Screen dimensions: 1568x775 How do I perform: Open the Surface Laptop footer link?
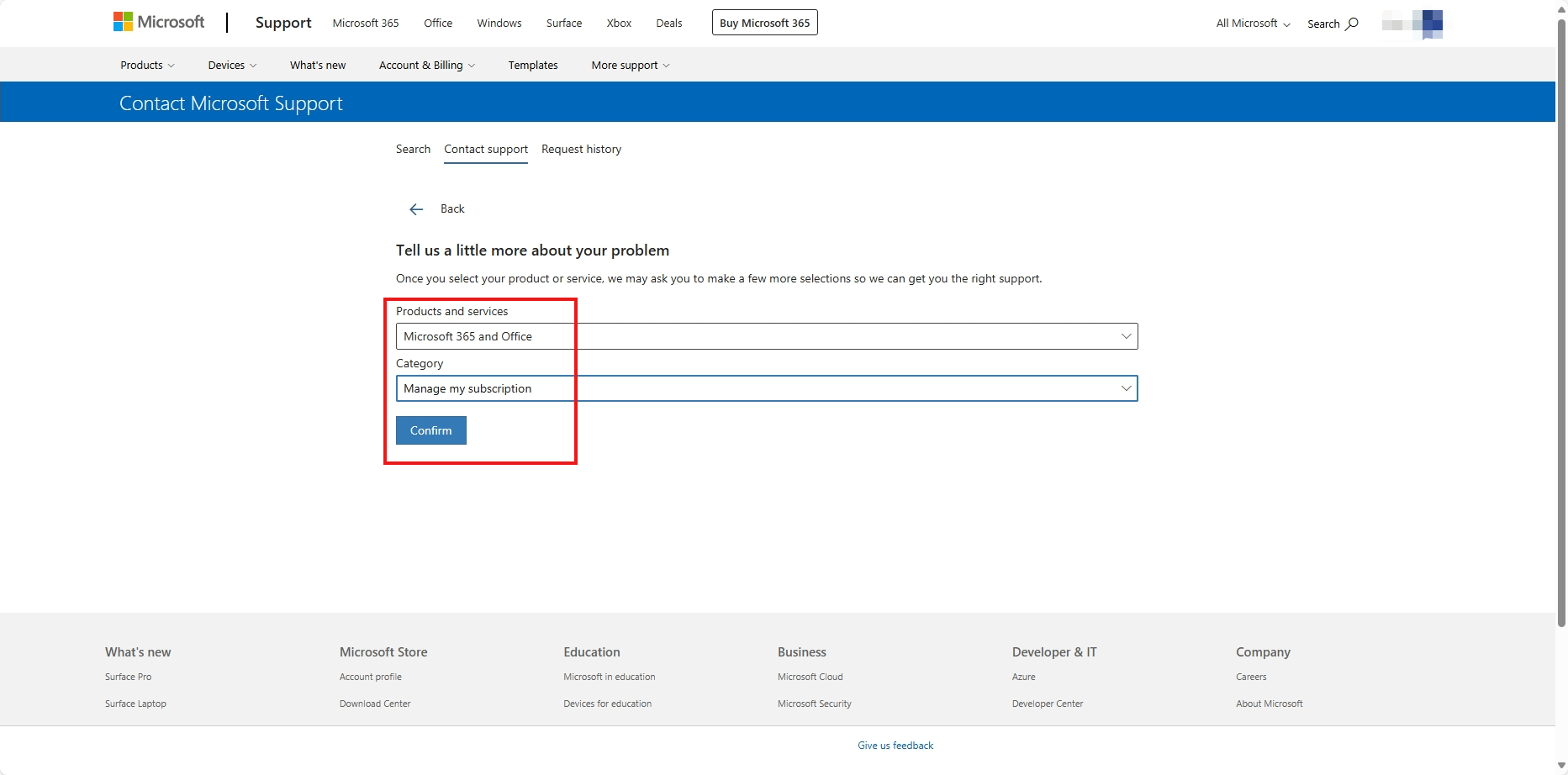click(135, 704)
